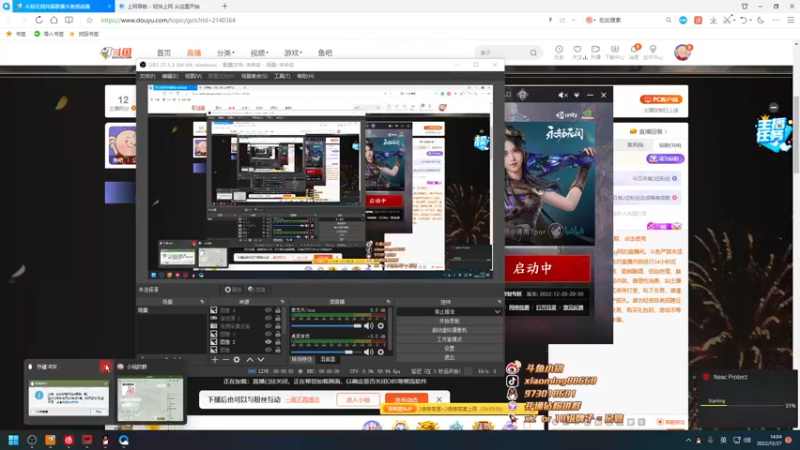Pop out the 混音器 dock panel icon

pyautogui.click(x=388, y=302)
